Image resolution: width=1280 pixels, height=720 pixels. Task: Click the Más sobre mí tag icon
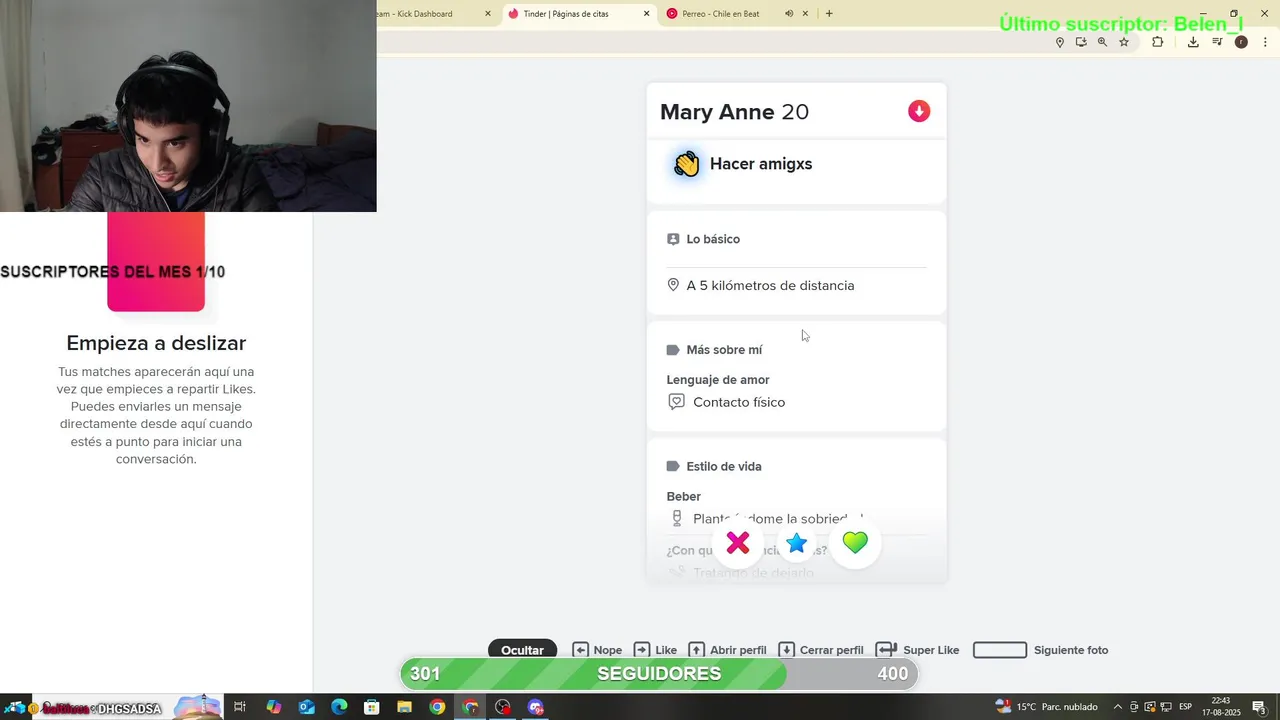[673, 350]
